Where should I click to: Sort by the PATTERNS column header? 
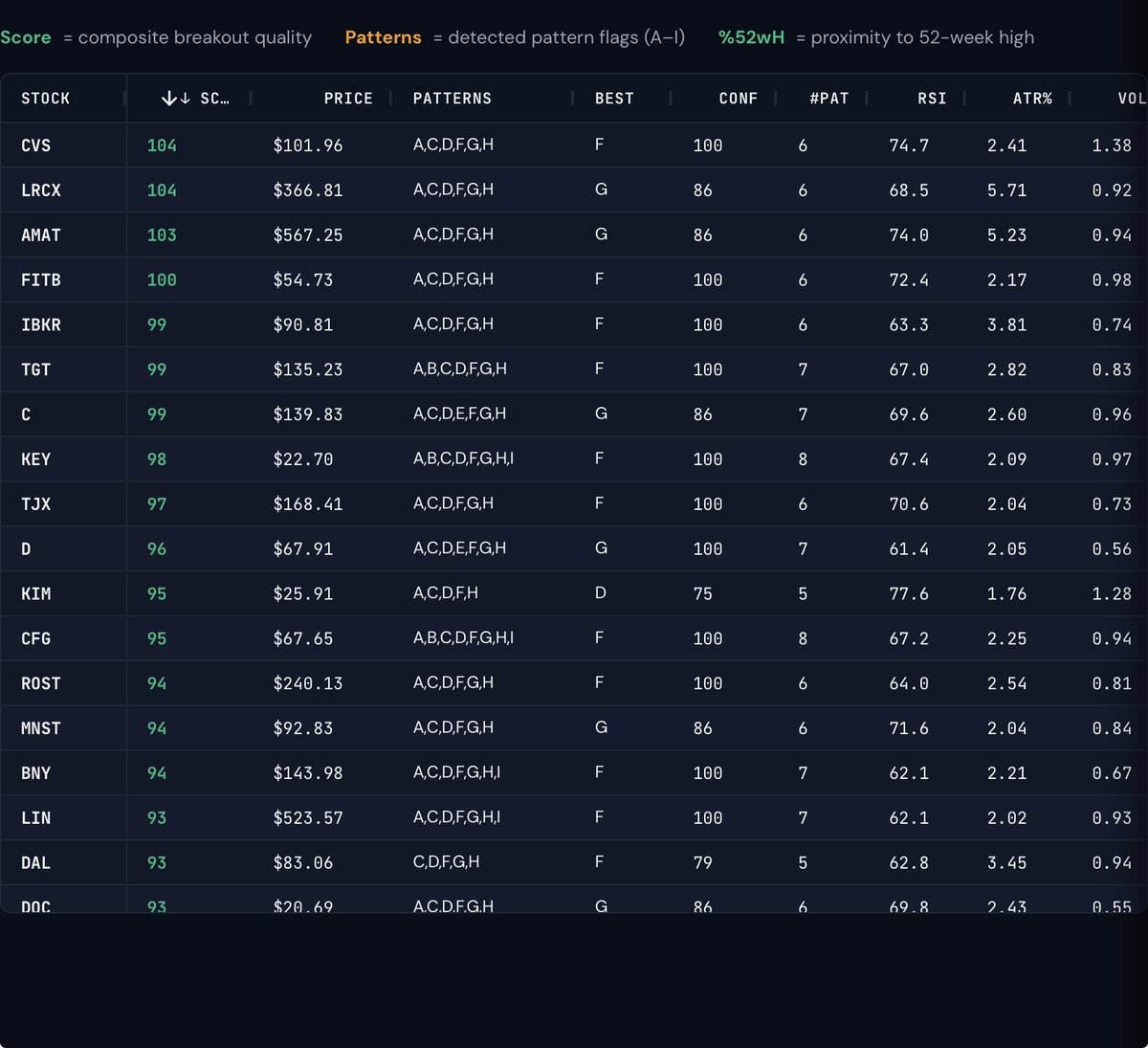tap(453, 99)
